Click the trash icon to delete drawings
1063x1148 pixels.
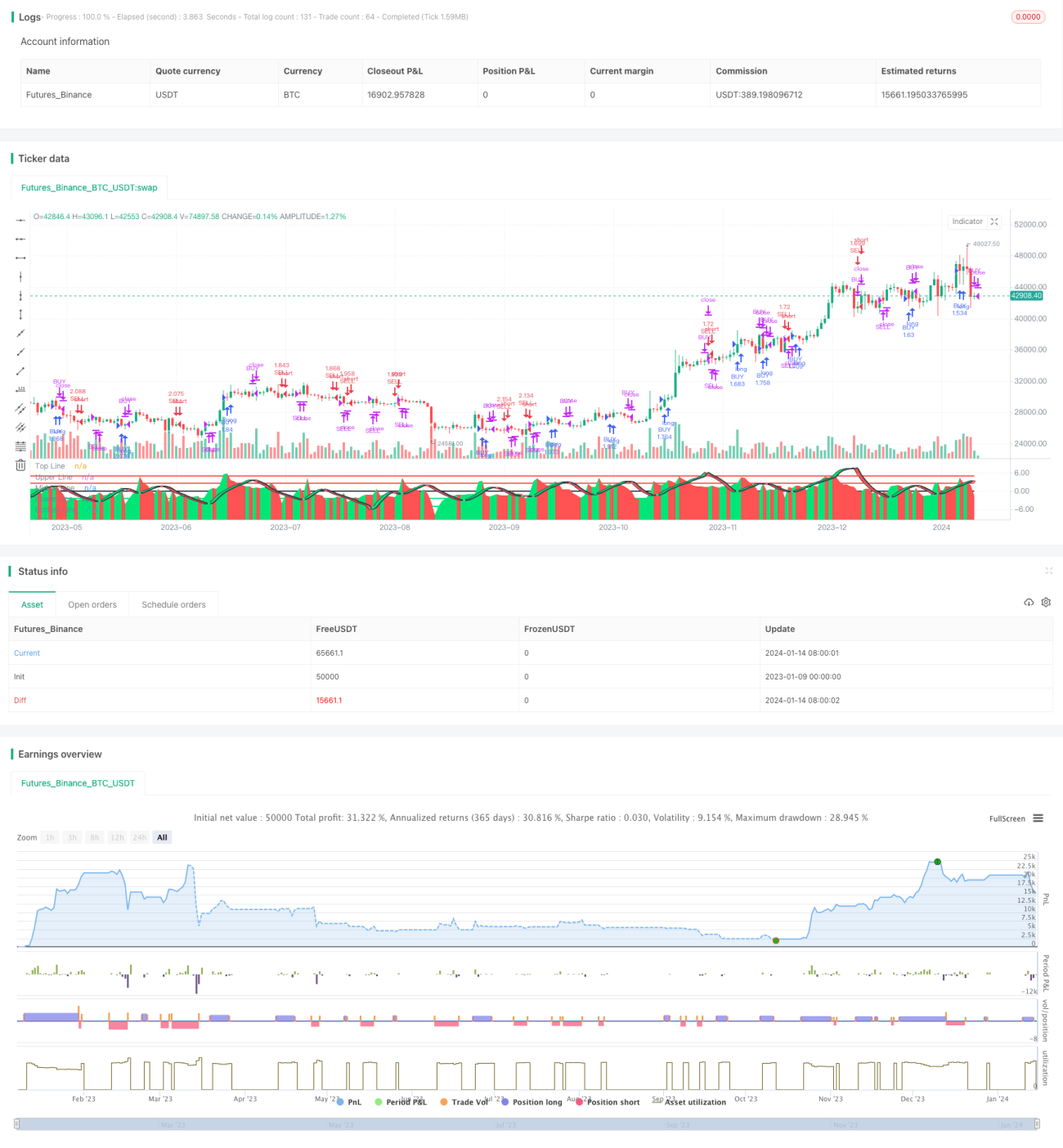(20, 465)
